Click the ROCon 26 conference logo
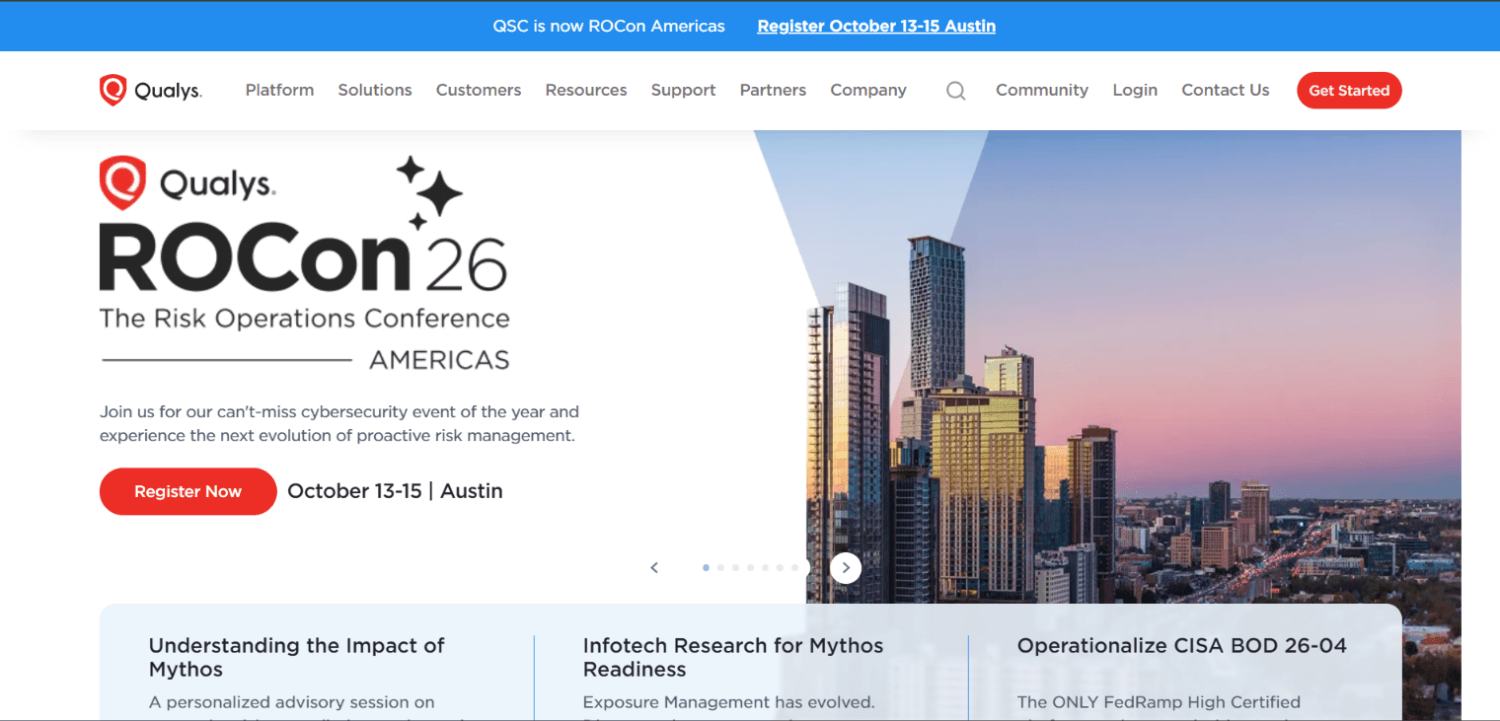Screen dimensions: 1500x721 (x=304, y=263)
